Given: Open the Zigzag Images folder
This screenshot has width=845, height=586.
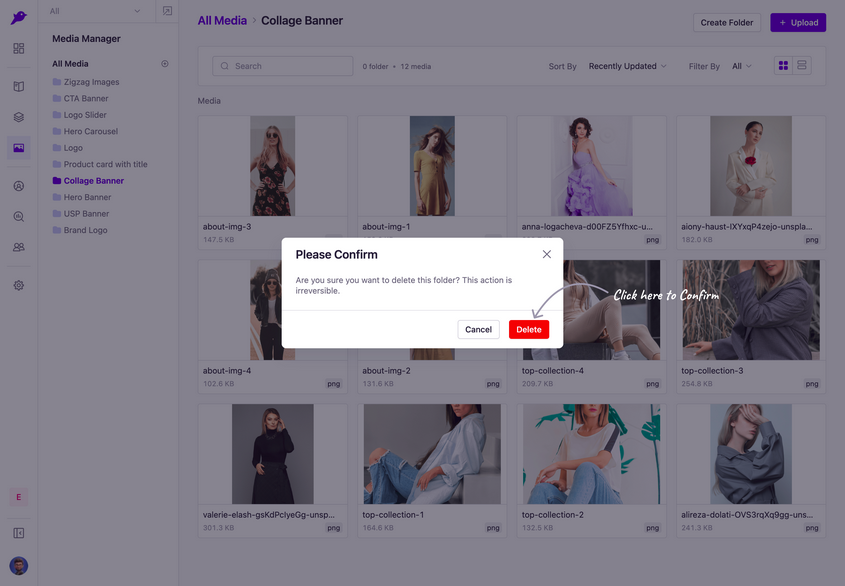Looking at the screenshot, I should tap(86, 82).
